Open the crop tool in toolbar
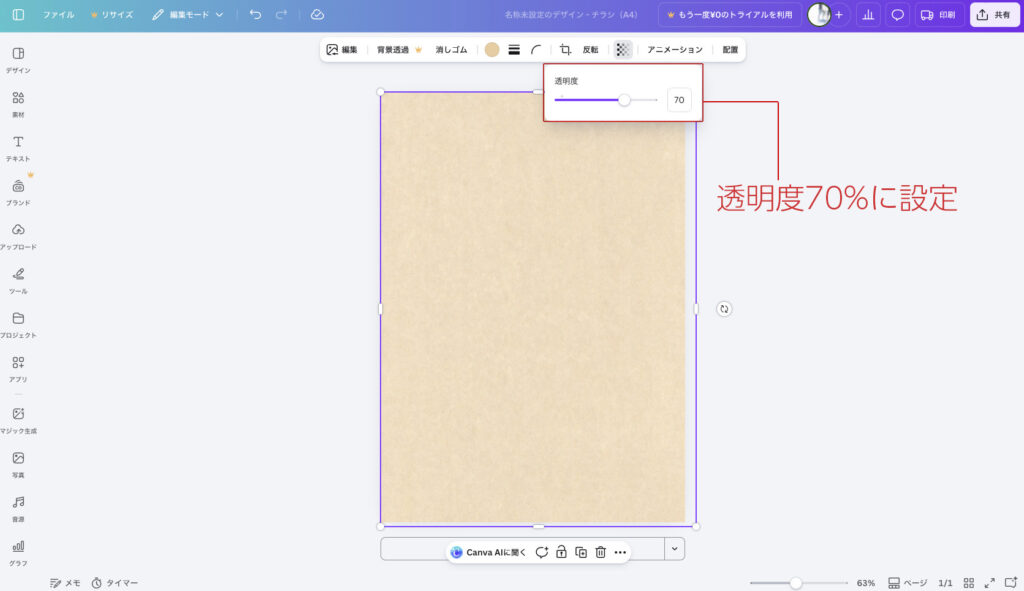Screen dimensions: 1024x591 (565, 49)
